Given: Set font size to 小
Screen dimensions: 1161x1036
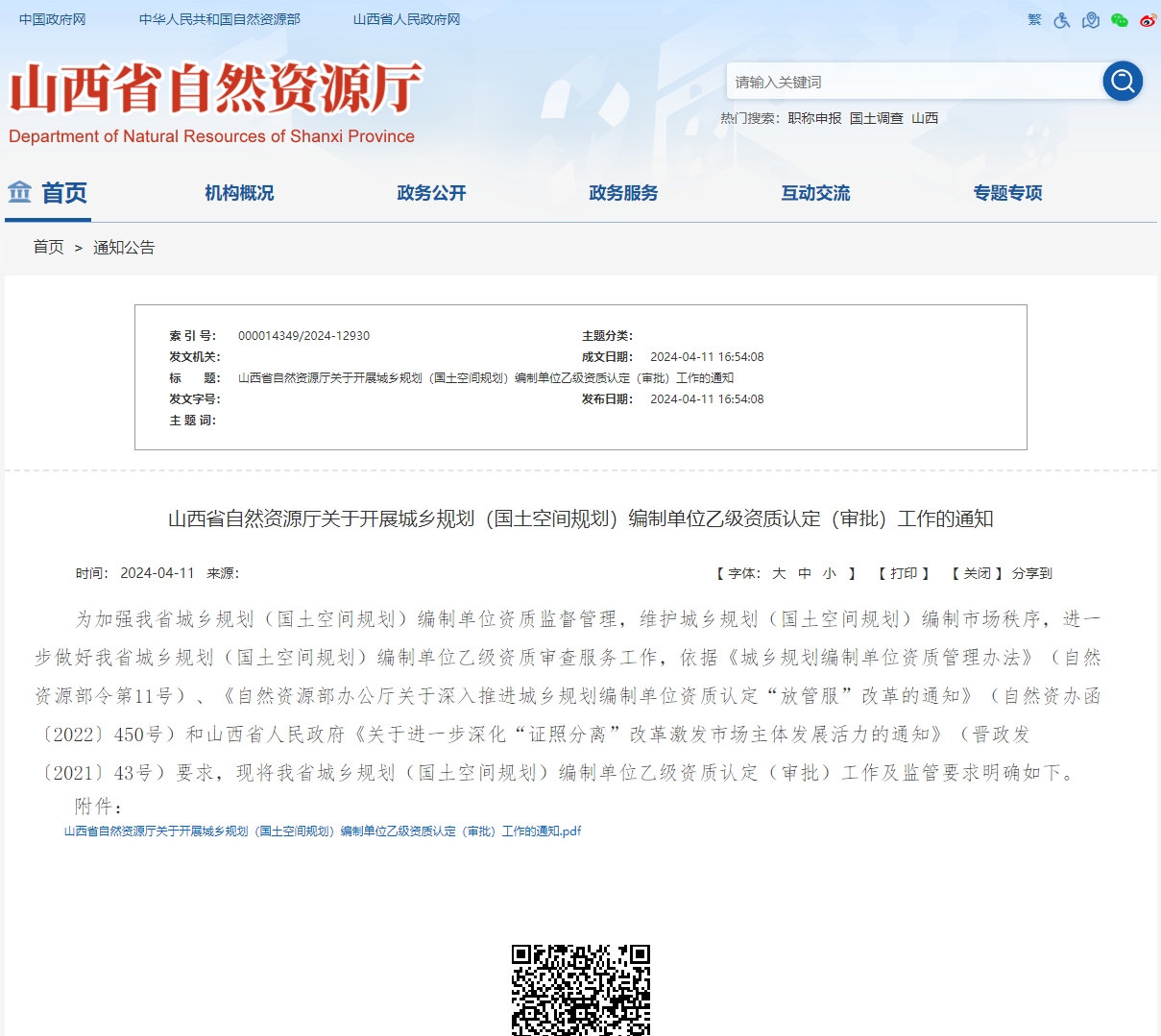Looking at the screenshot, I should tap(830, 573).
